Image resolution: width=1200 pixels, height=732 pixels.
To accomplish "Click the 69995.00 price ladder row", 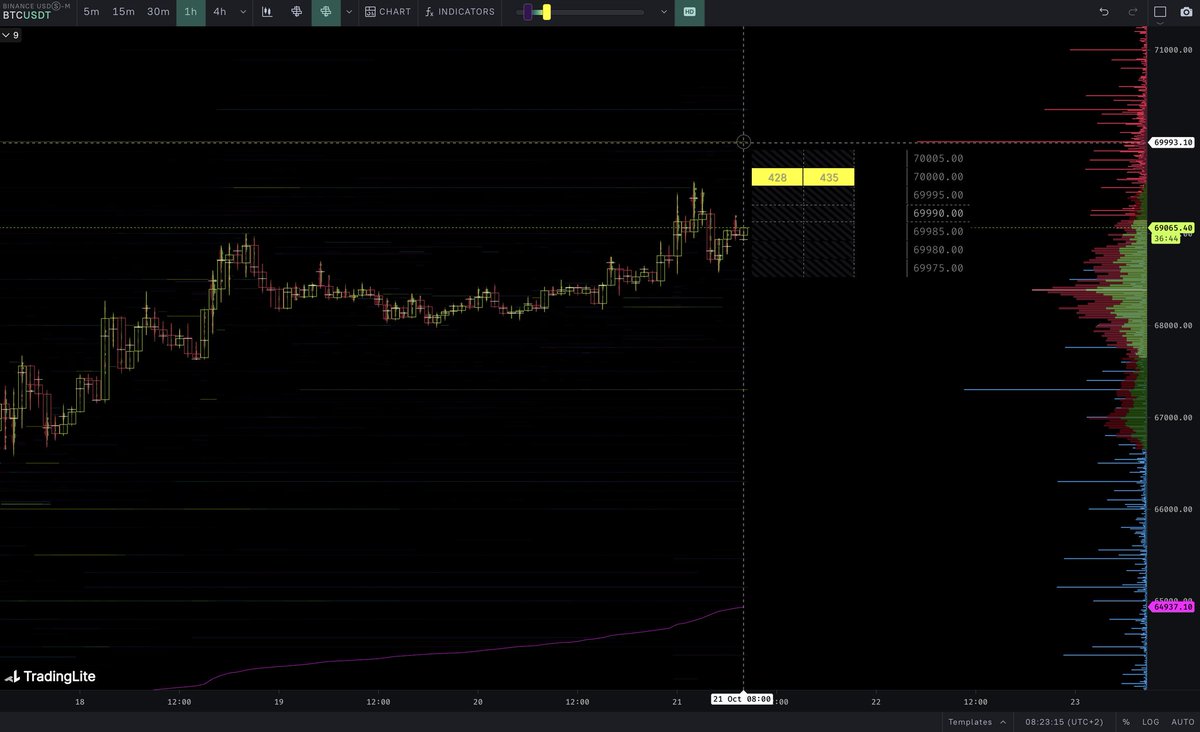I will (x=938, y=195).
